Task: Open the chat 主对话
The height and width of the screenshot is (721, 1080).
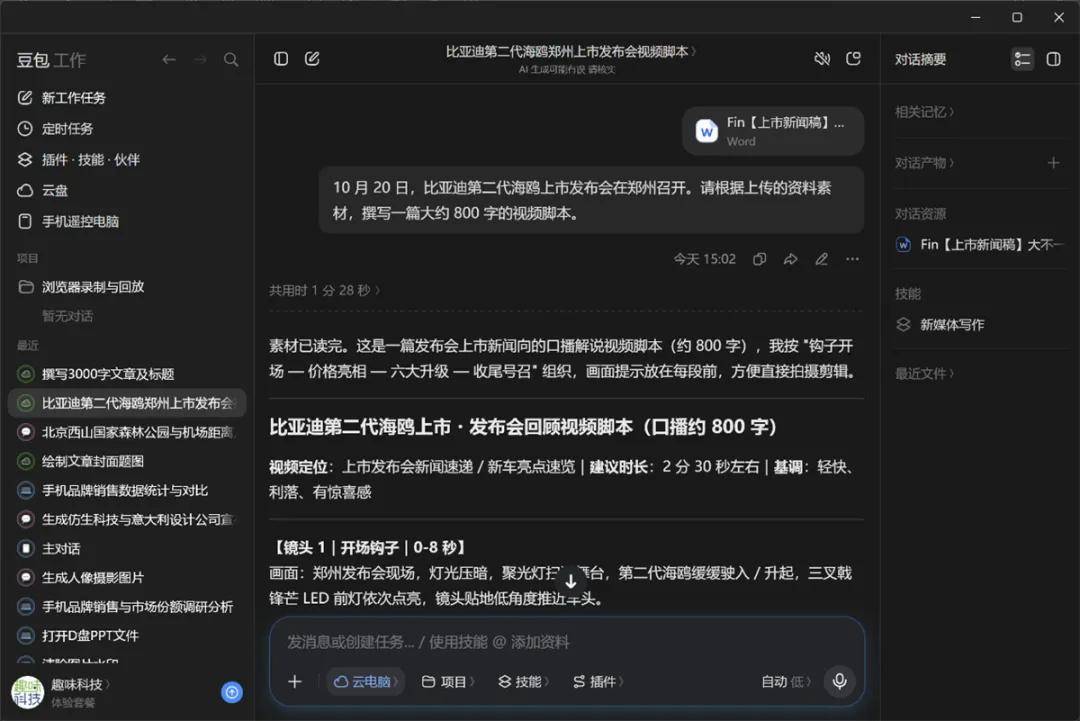Action: 127,548
